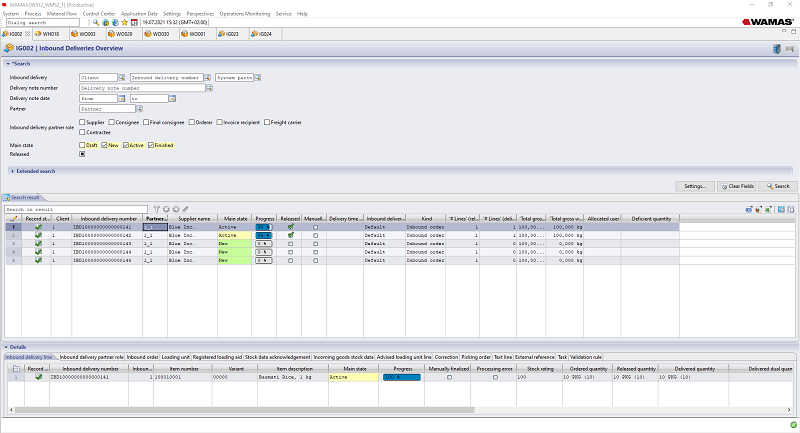This screenshot has height=433, width=800.
Task: Click the 0 % progress bar of delivery ending 143
Action: coord(264,244)
